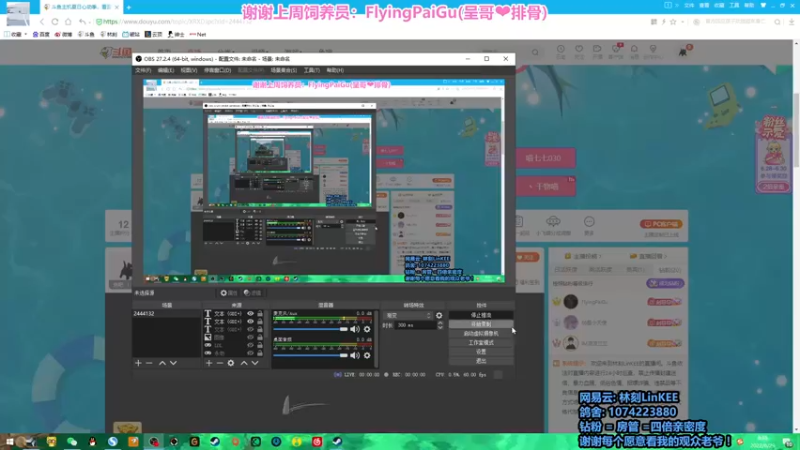Open QQ penguin from the taskbar
This screenshot has width=800, height=450.
(x=92, y=442)
